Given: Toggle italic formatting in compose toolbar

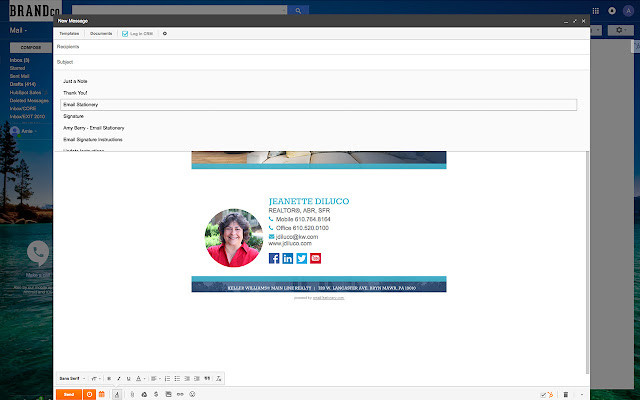Looking at the screenshot, I should [x=119, y=379].
